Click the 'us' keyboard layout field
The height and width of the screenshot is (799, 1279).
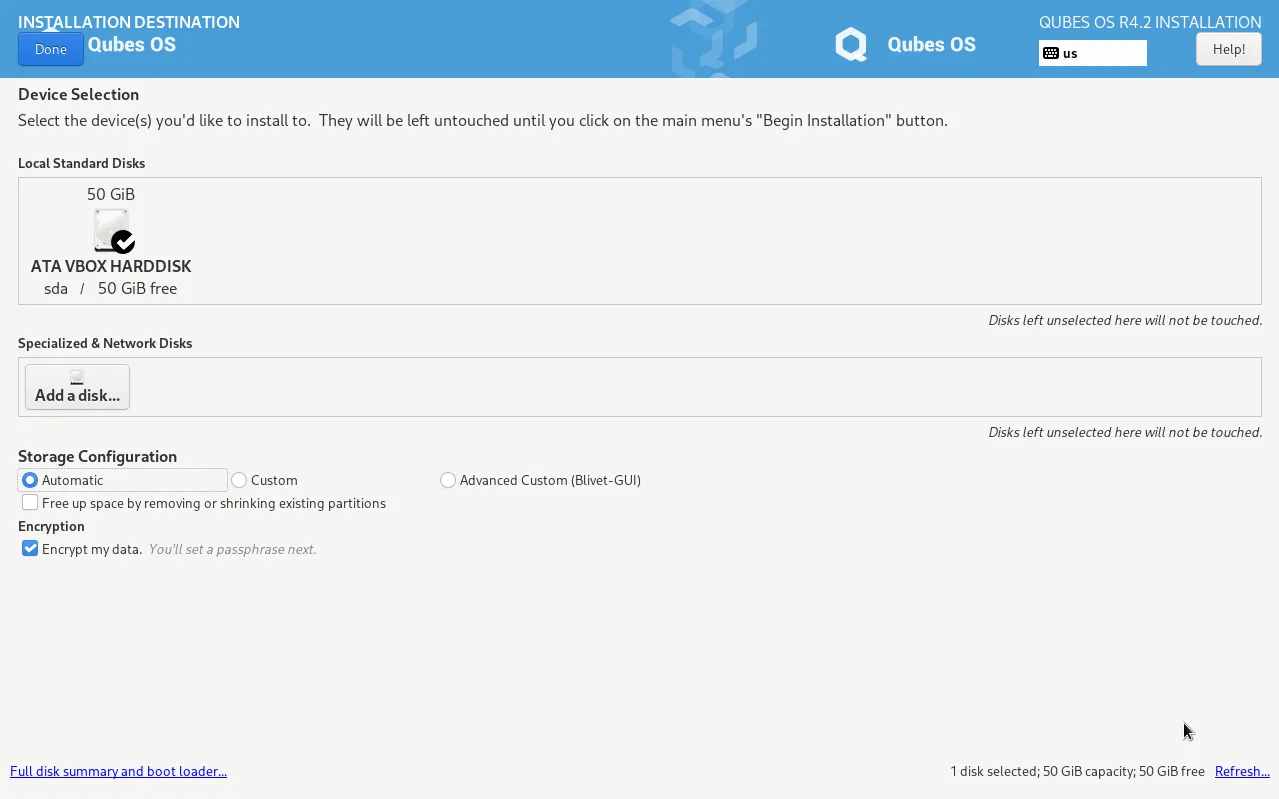pyautogui.click(x=1100, y=53)
